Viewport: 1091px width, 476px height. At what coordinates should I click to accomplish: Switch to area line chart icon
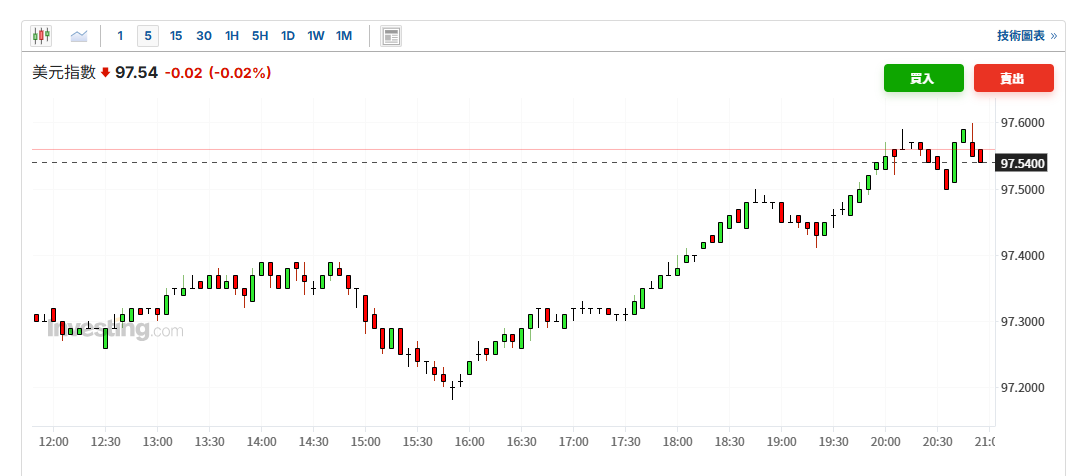(x=79, y=35)
